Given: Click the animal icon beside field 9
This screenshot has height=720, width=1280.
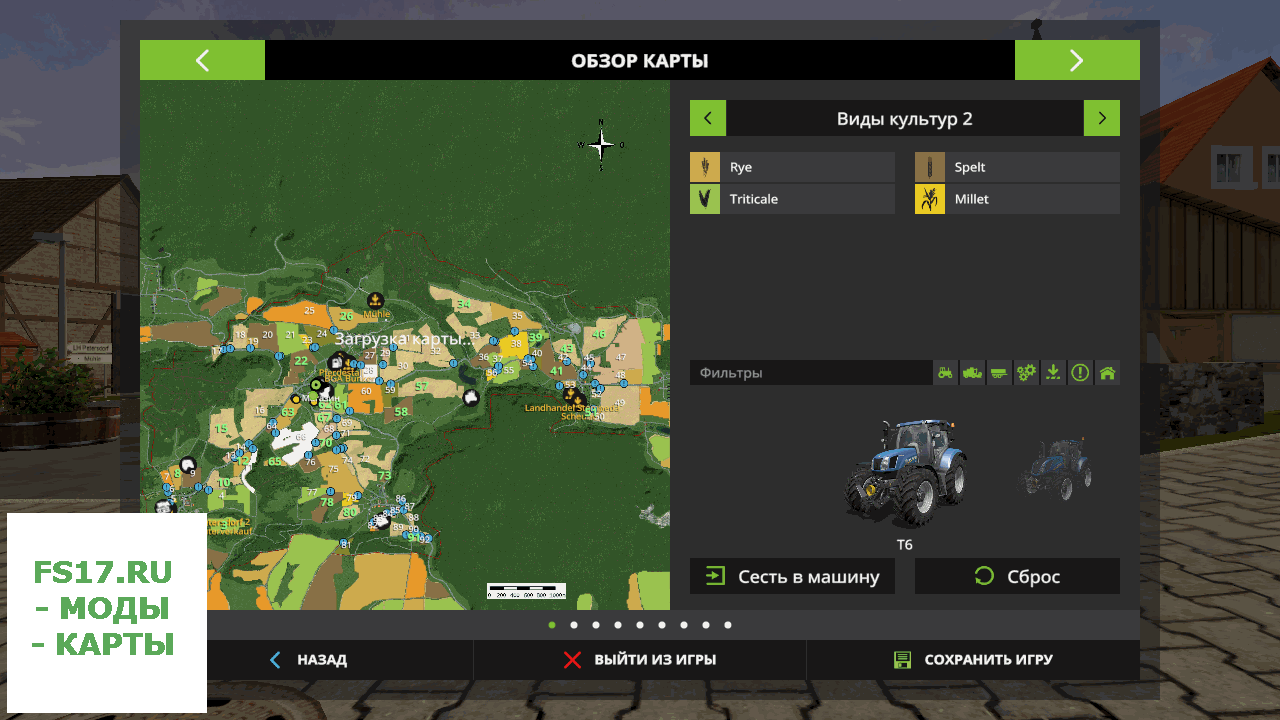Looking at the screenshot, I should (x=187, y=464).
